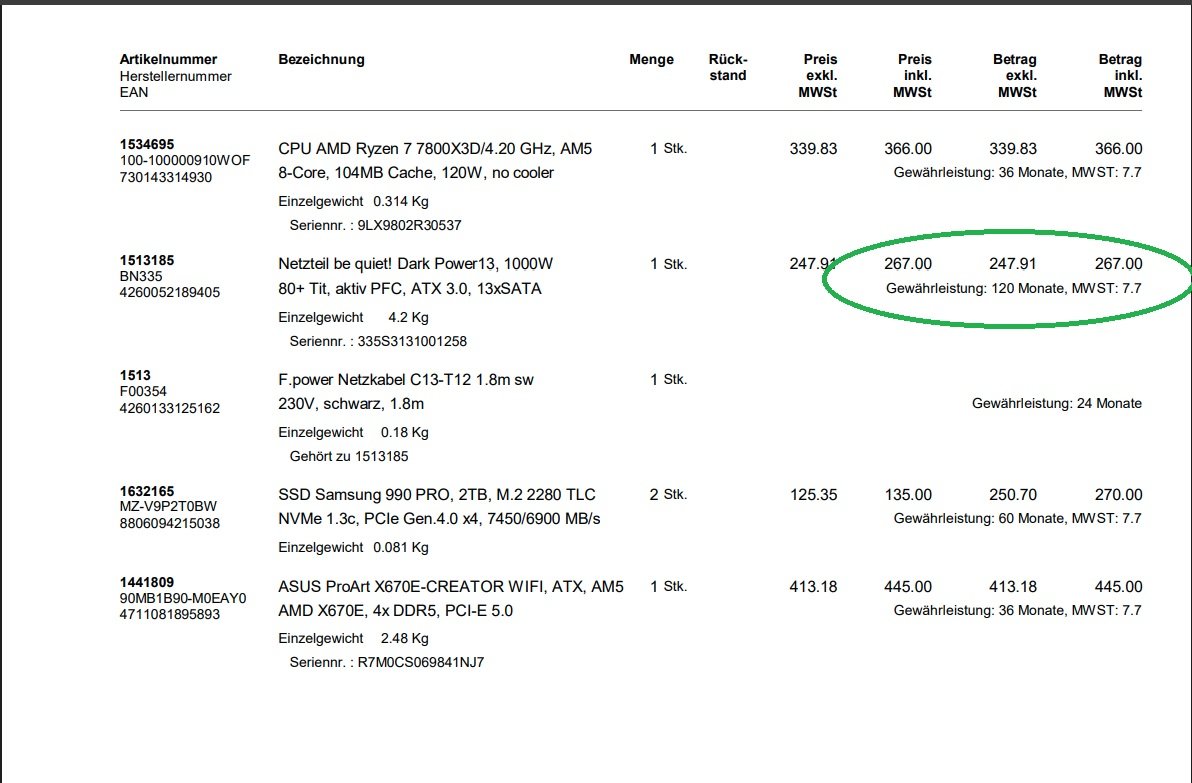Click Gewährleistung: 120 Monate text
The image size is (1192, 783).
tap(1013, 288)
